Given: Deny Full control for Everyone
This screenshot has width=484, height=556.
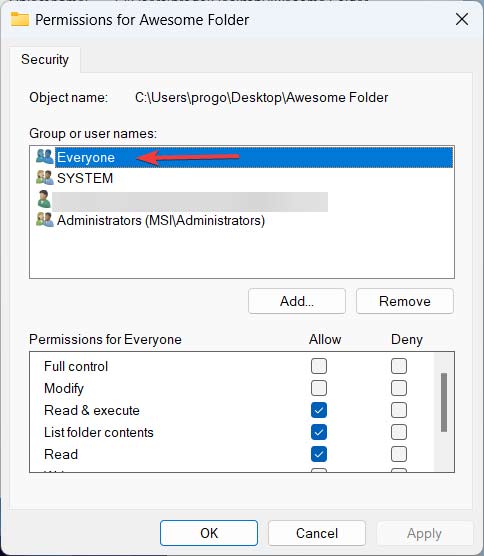Looking at the screenshot, I should coord(399,366).
